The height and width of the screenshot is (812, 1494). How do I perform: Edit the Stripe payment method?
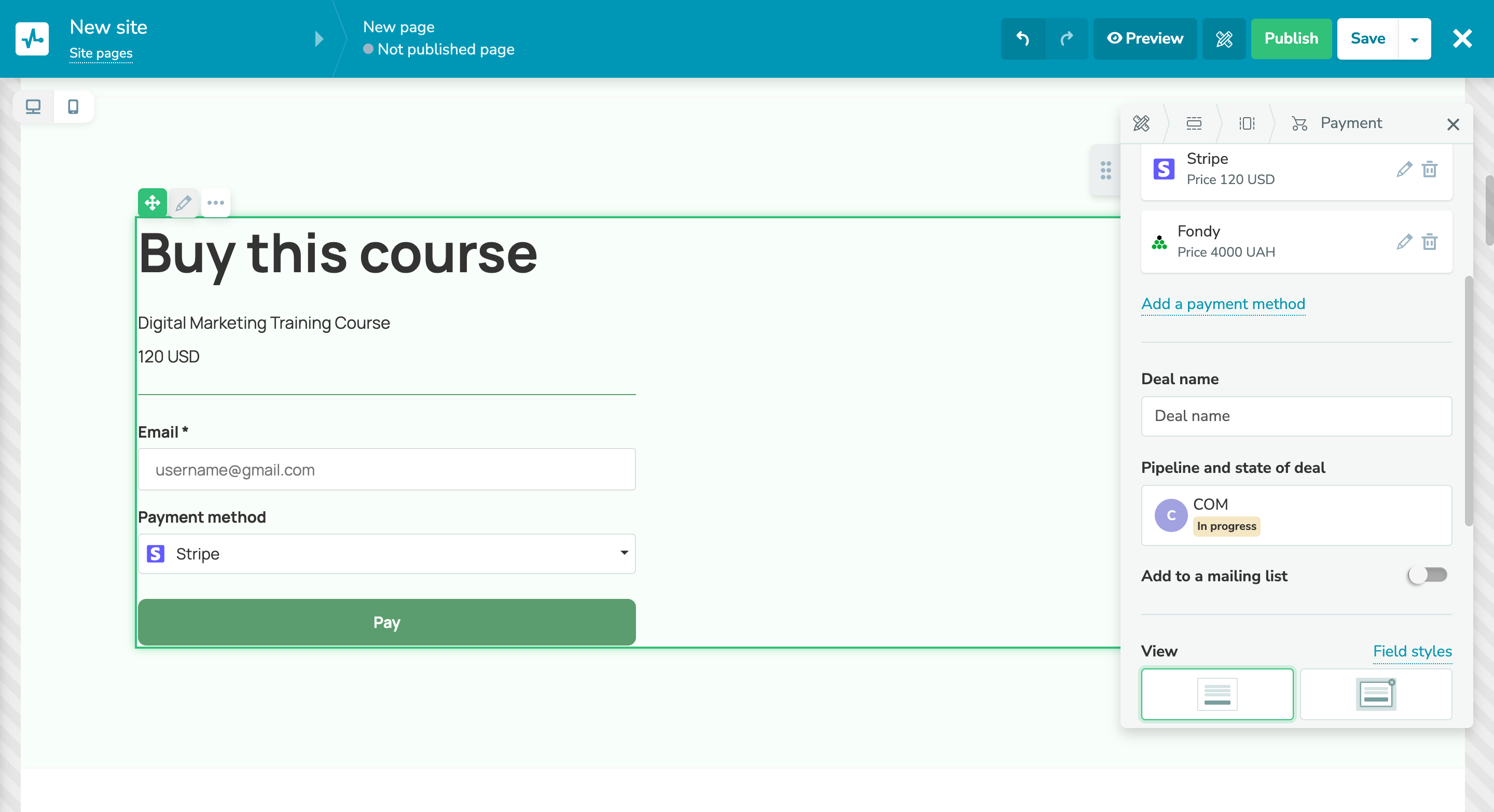pyautogui.click(x=1404, y=170)
